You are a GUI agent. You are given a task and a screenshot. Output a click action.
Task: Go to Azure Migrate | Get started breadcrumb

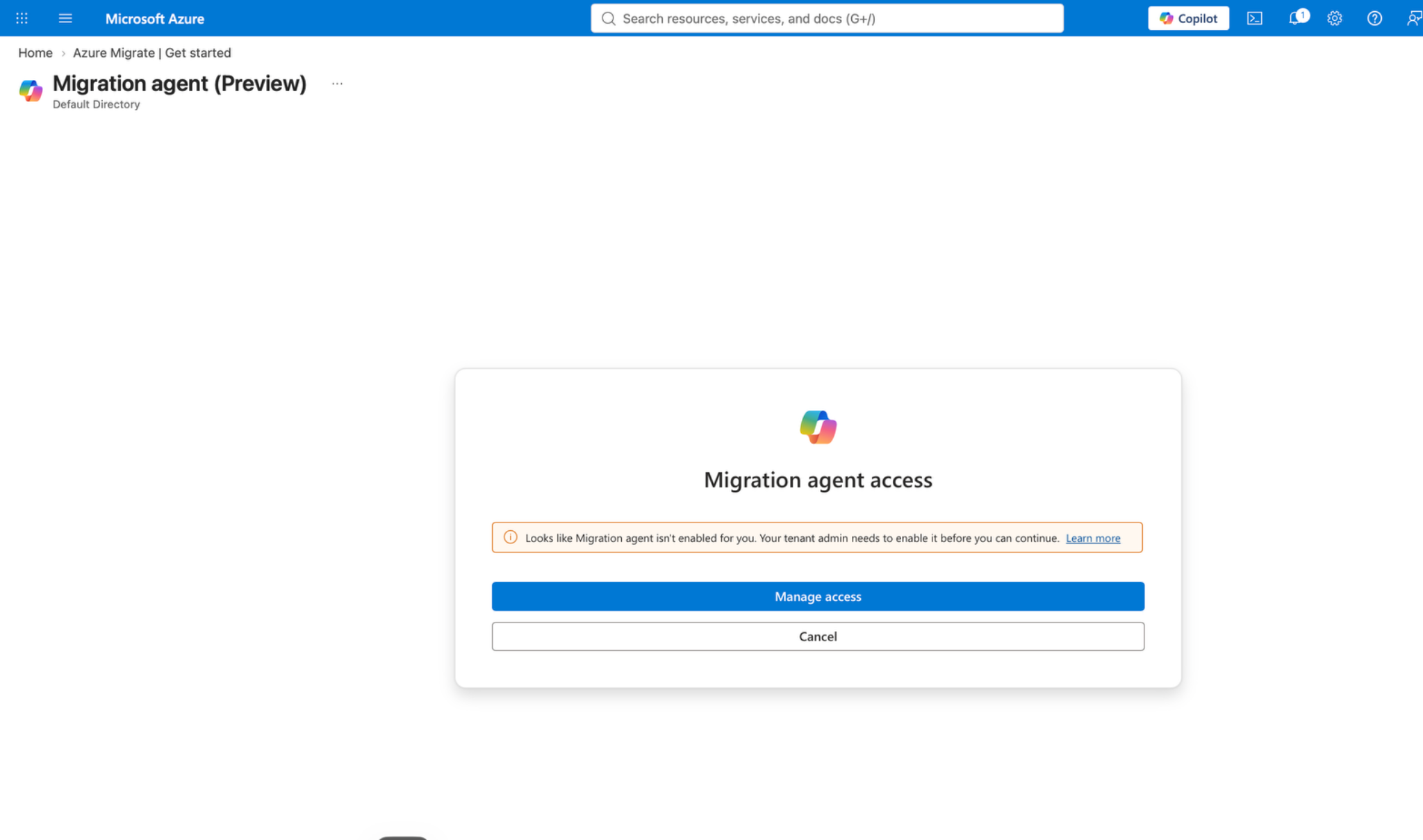tap(152, 53)
